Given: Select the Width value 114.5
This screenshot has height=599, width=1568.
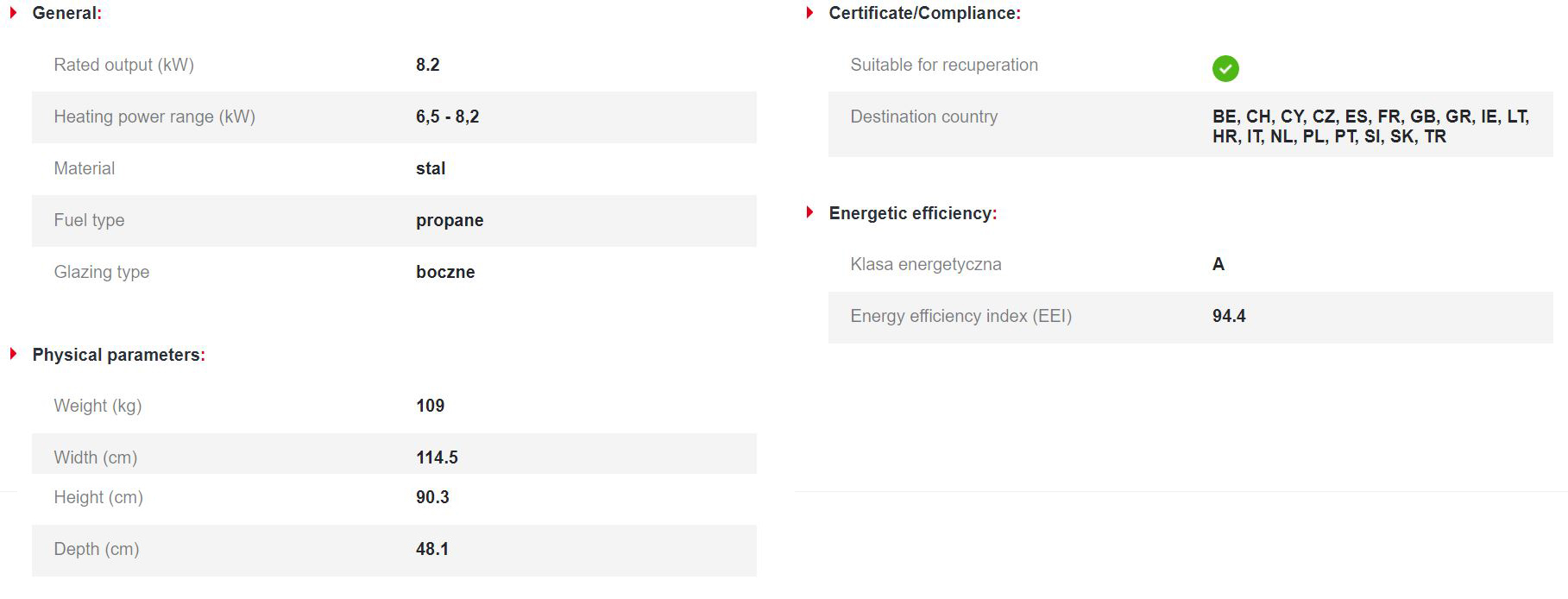Looking at the screenshot, I should (x=437, y=457).
